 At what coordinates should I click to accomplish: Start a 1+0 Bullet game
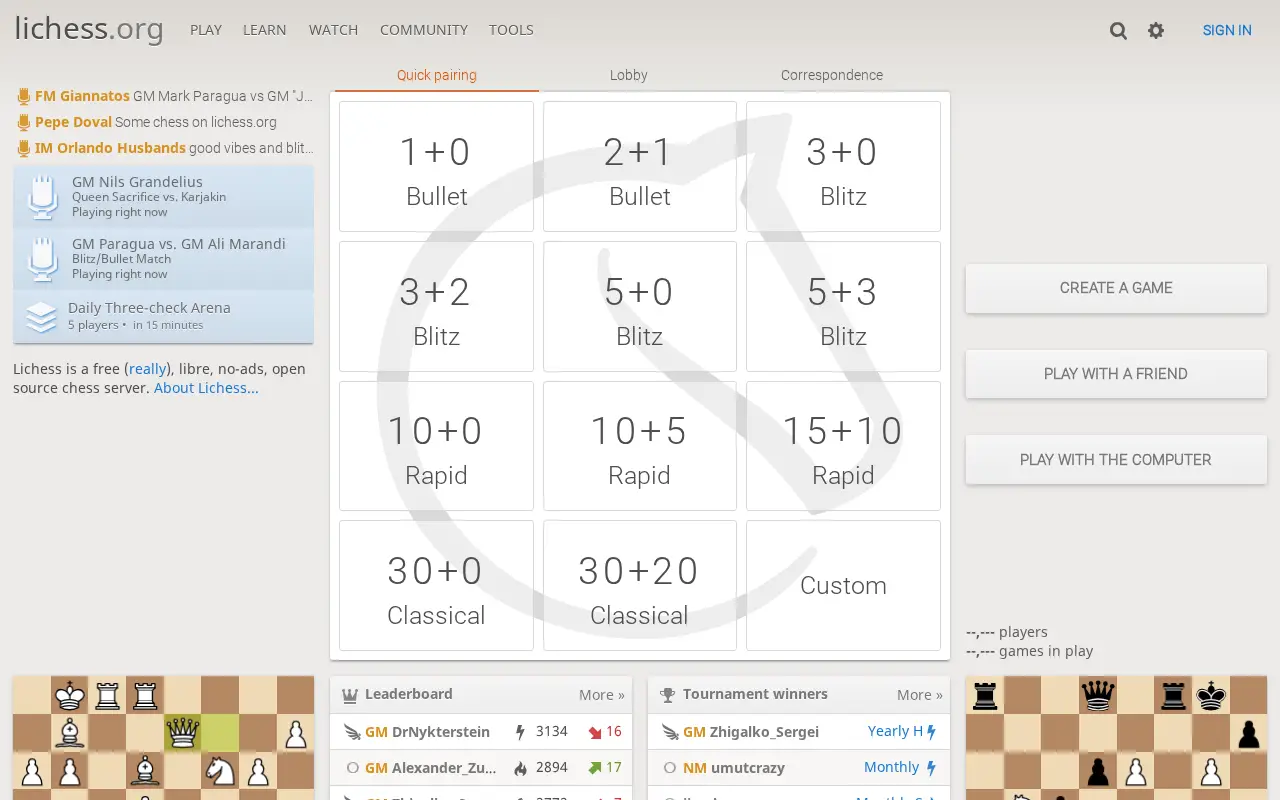pyautogui.click(x=437, y=166)
